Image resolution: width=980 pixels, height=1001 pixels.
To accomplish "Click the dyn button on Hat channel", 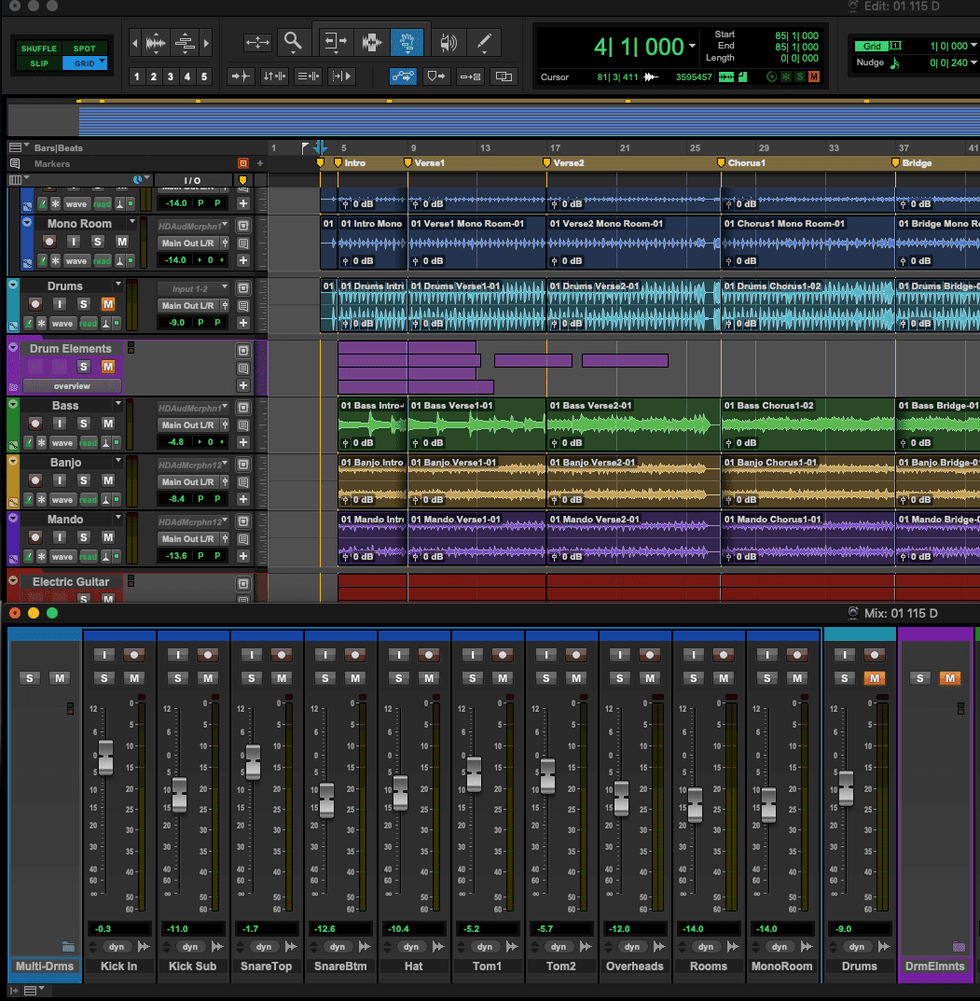I will (x=411, y=947).
